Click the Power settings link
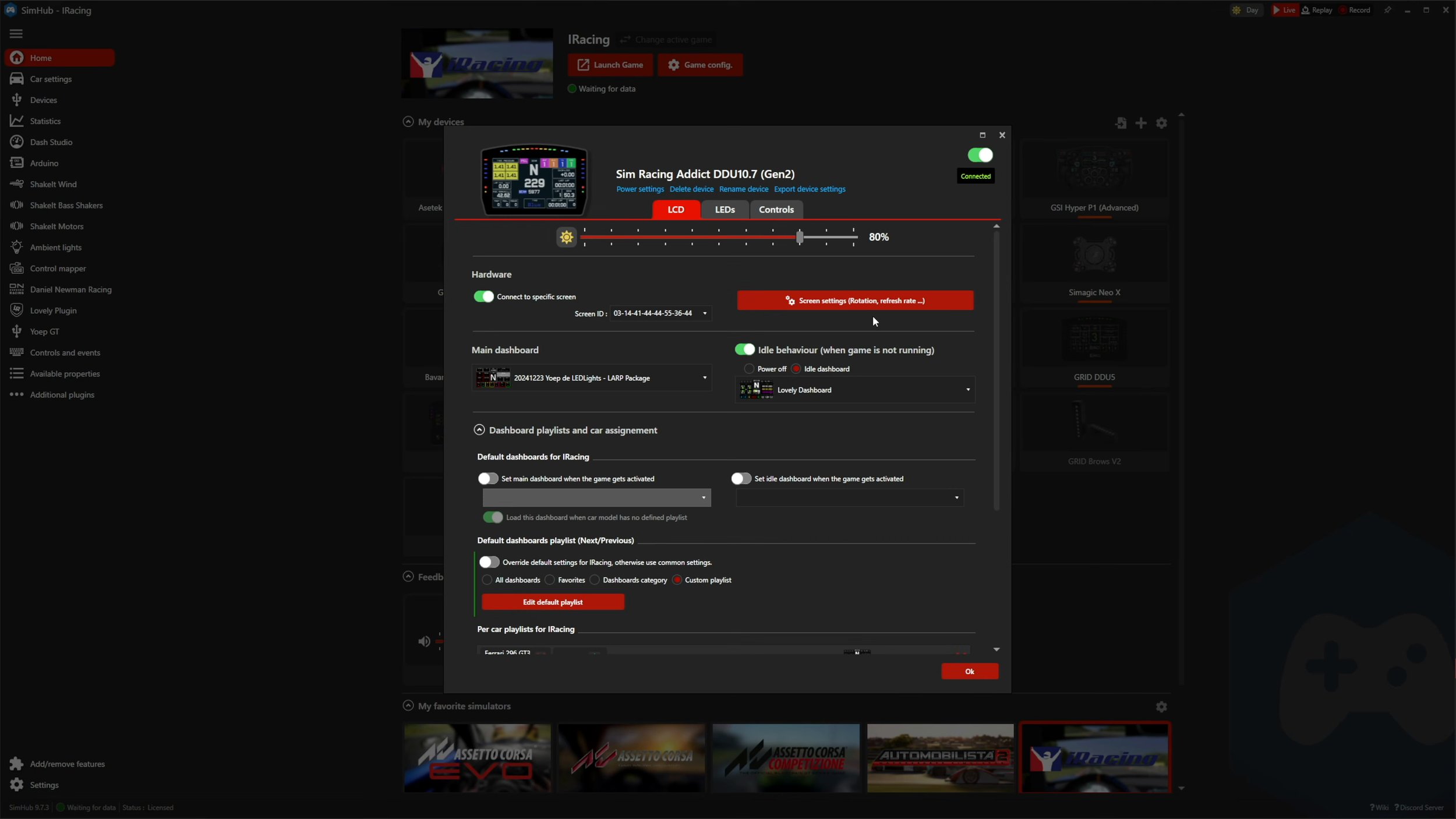This screenshot has width=1456, height=819. 640,189
